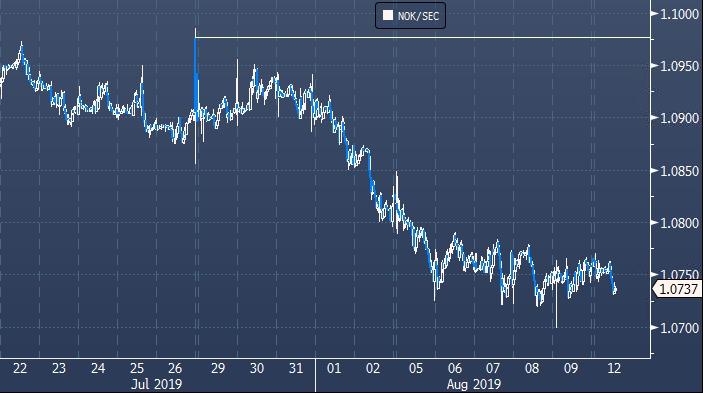The height and width of the screenshot is (393, 704).
Task: Click the horizontal white resistance line
Action: (422, 37)
